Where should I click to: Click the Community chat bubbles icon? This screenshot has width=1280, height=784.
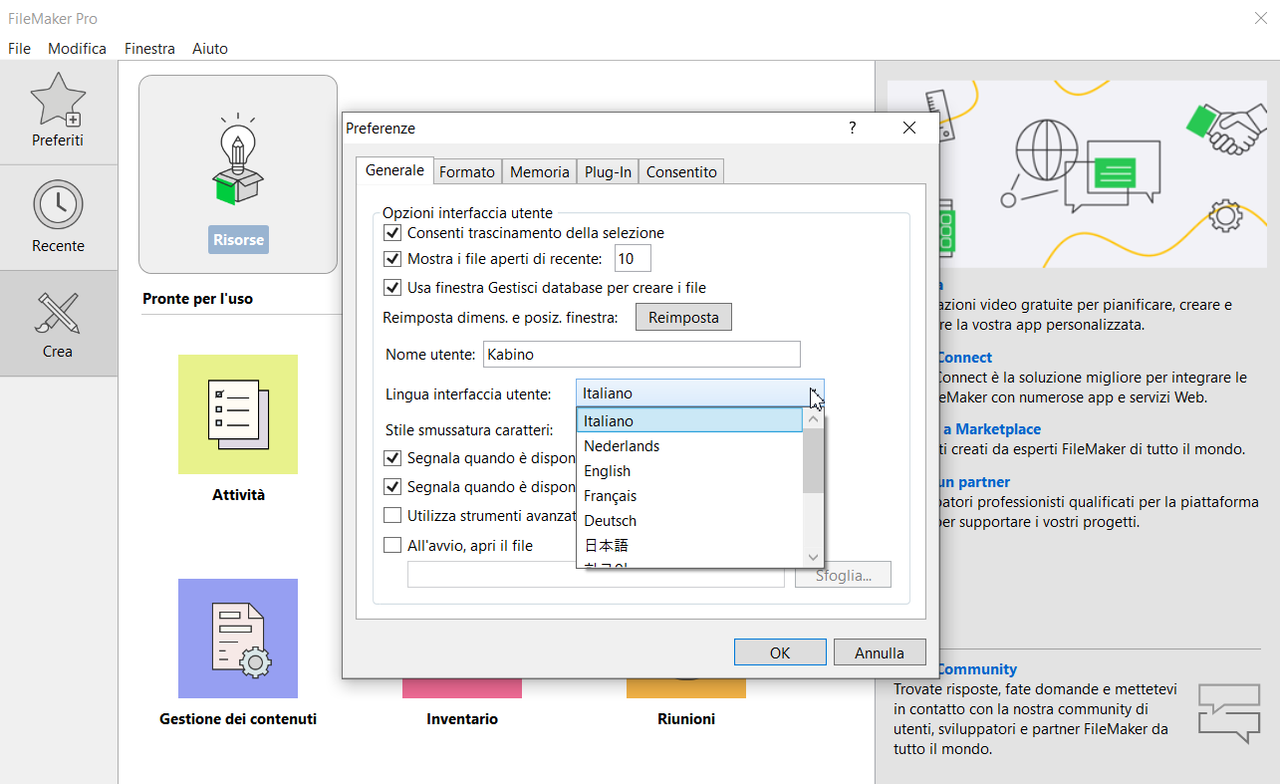1229,712
